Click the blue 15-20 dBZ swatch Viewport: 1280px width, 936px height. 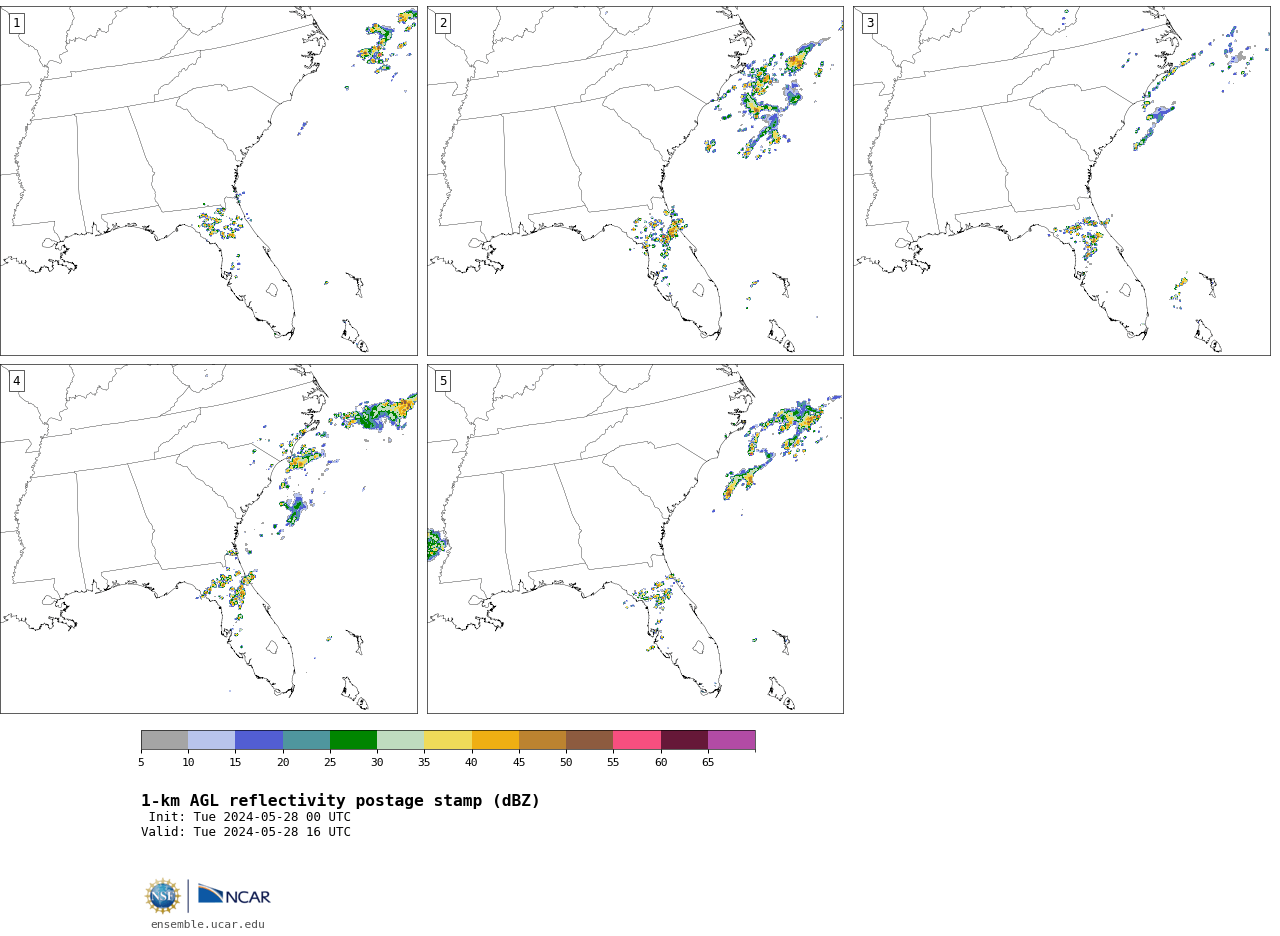pyautogui.click(x=259, y=740)
